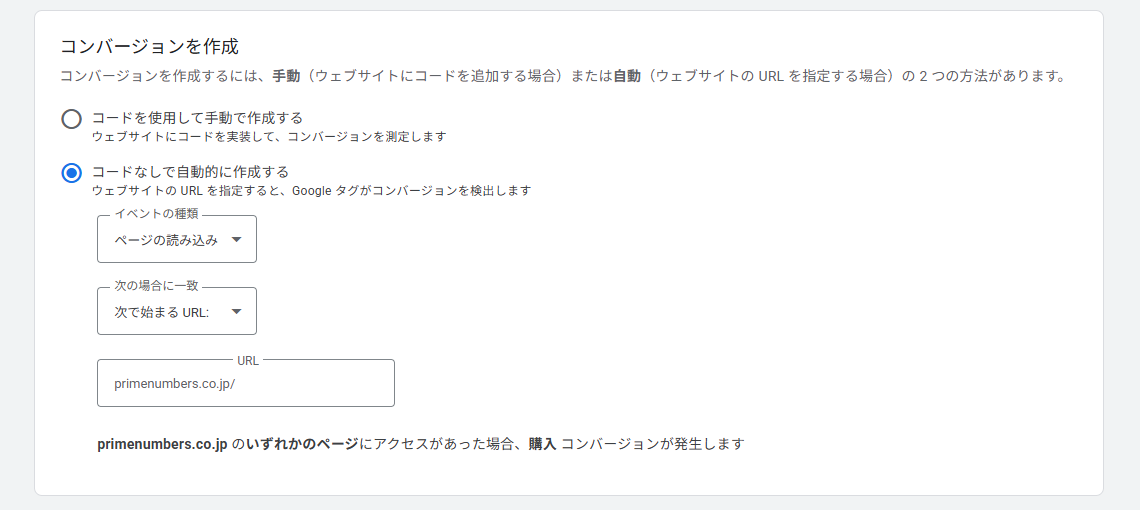Click the arrow icon beside ページの読み込み
Image resolution: width=1140 pixels, height=510 pixels.
[236, 239]
